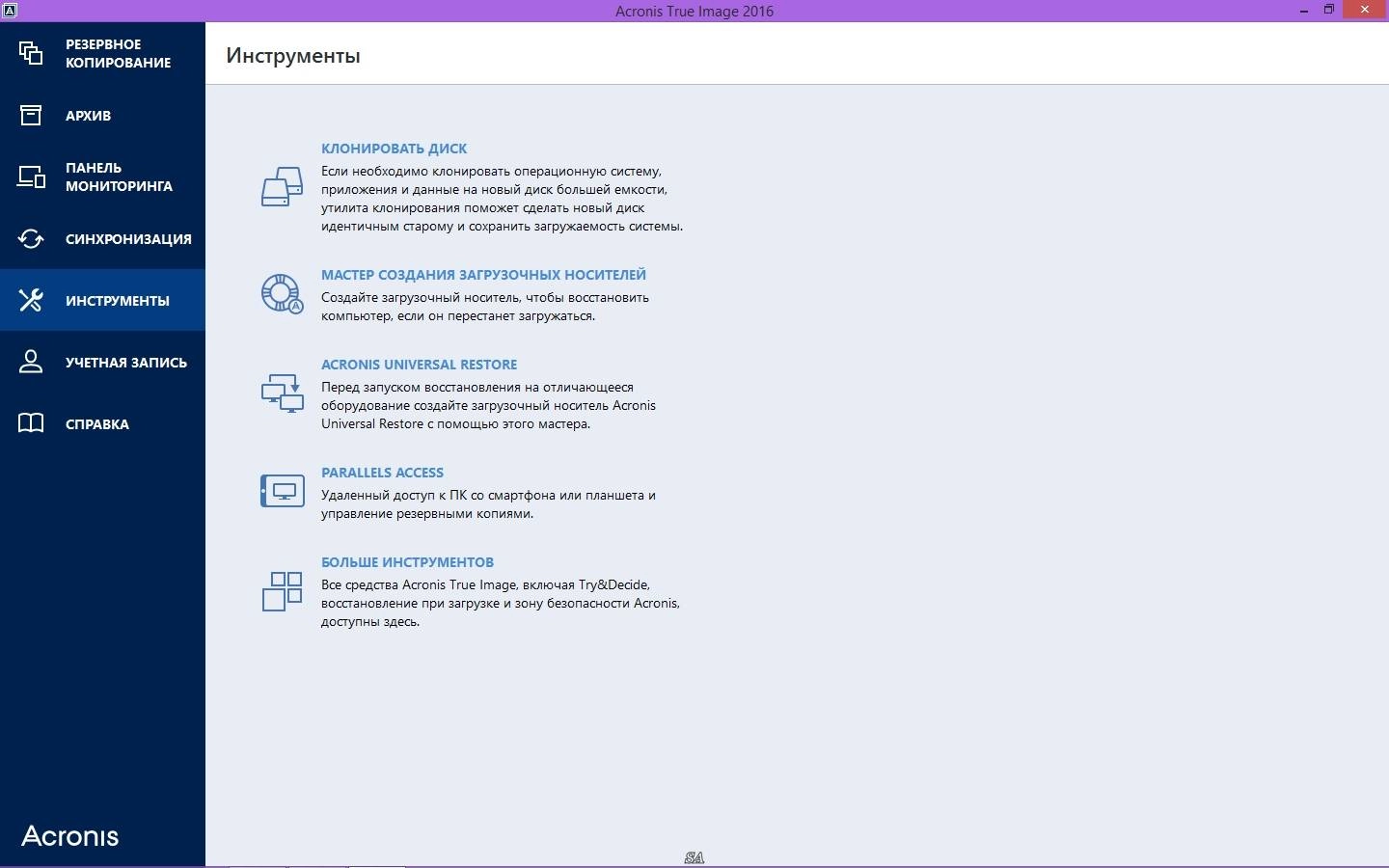
Task: Open the БОЛЬШЕ ИНСТРУМЕНТОВ link
Action: (407, 562)
